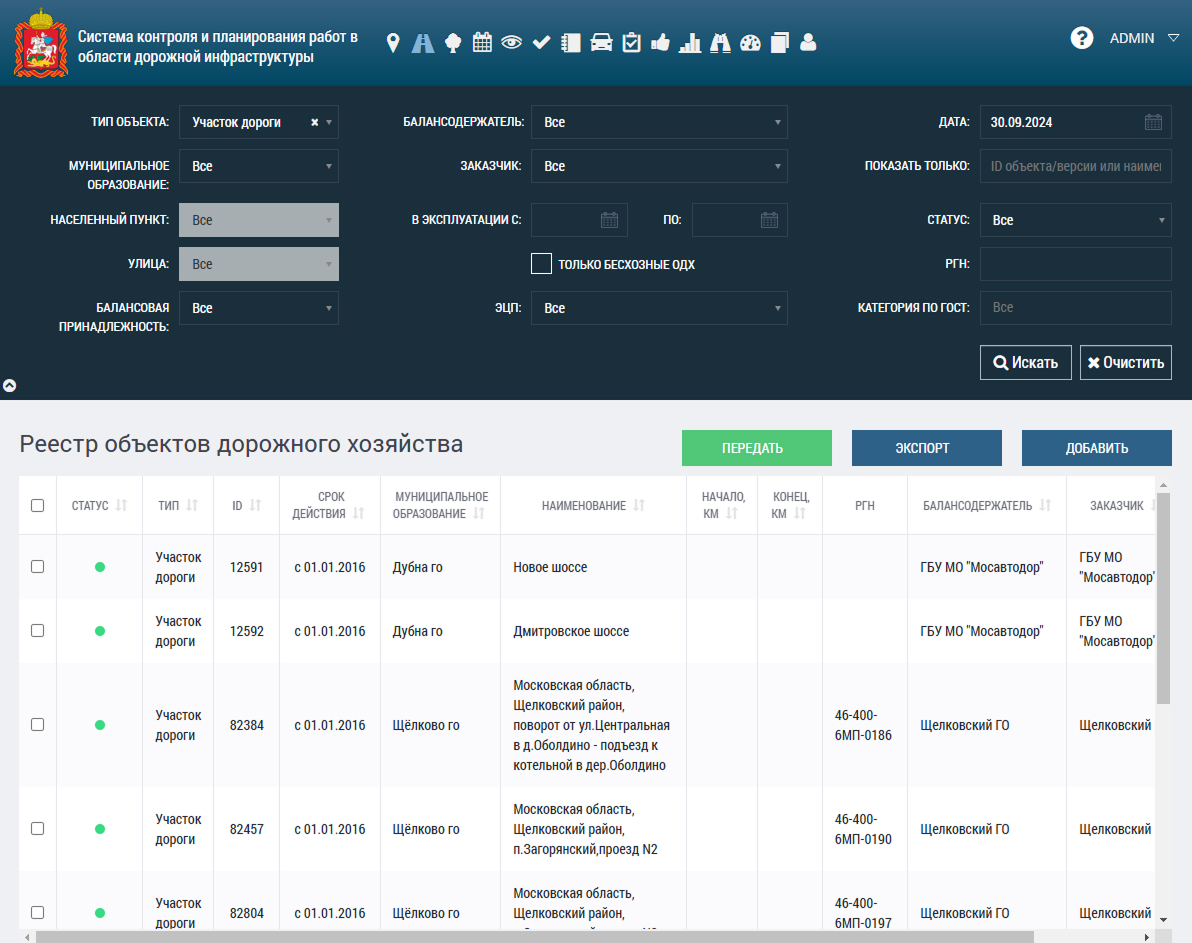The height and width of the screenshot is (943, 1192).
Task: Click the user profile icon in navigation
Action: (808, 43)
